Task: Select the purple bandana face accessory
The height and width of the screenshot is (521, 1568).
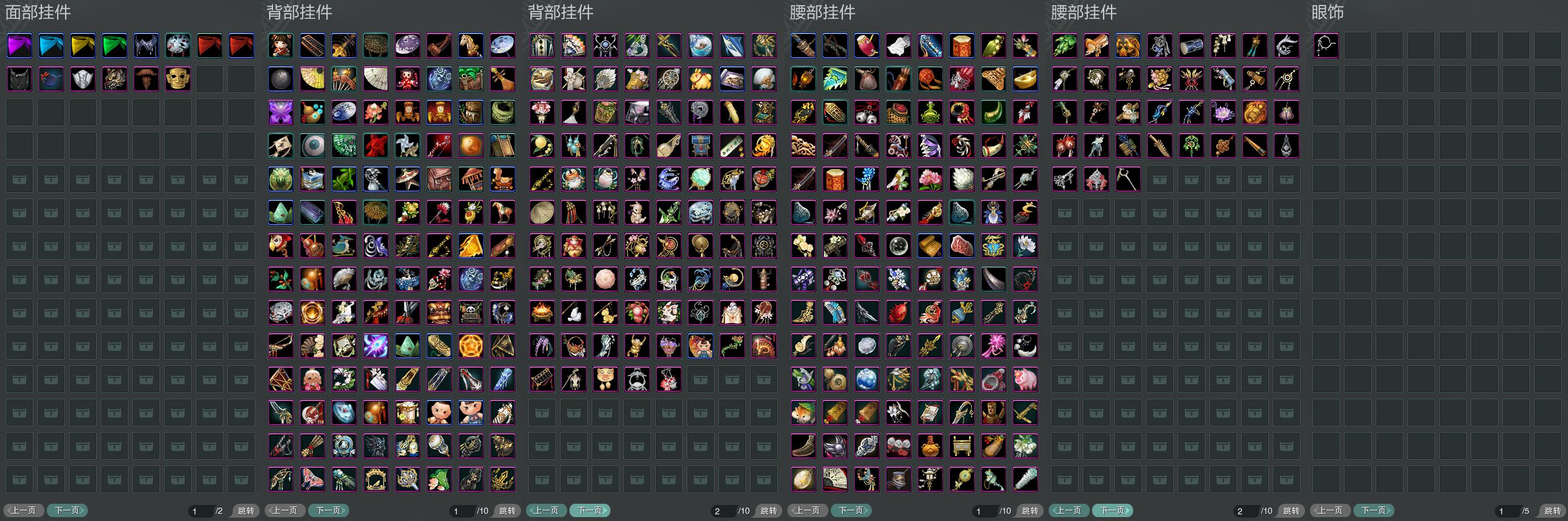Action: pos(19,46)
